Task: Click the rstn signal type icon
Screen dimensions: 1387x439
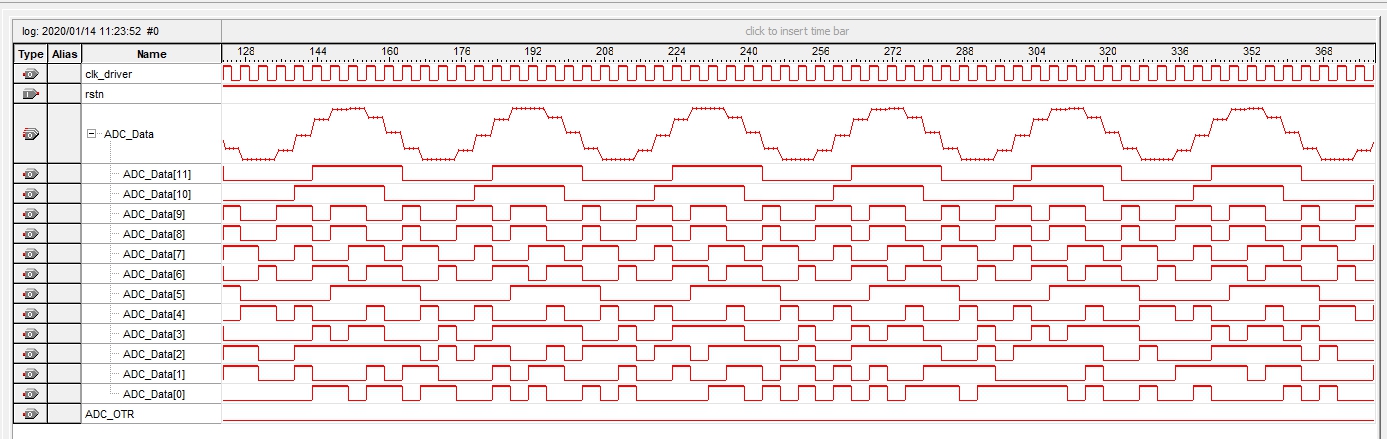Action: (30, 94)
